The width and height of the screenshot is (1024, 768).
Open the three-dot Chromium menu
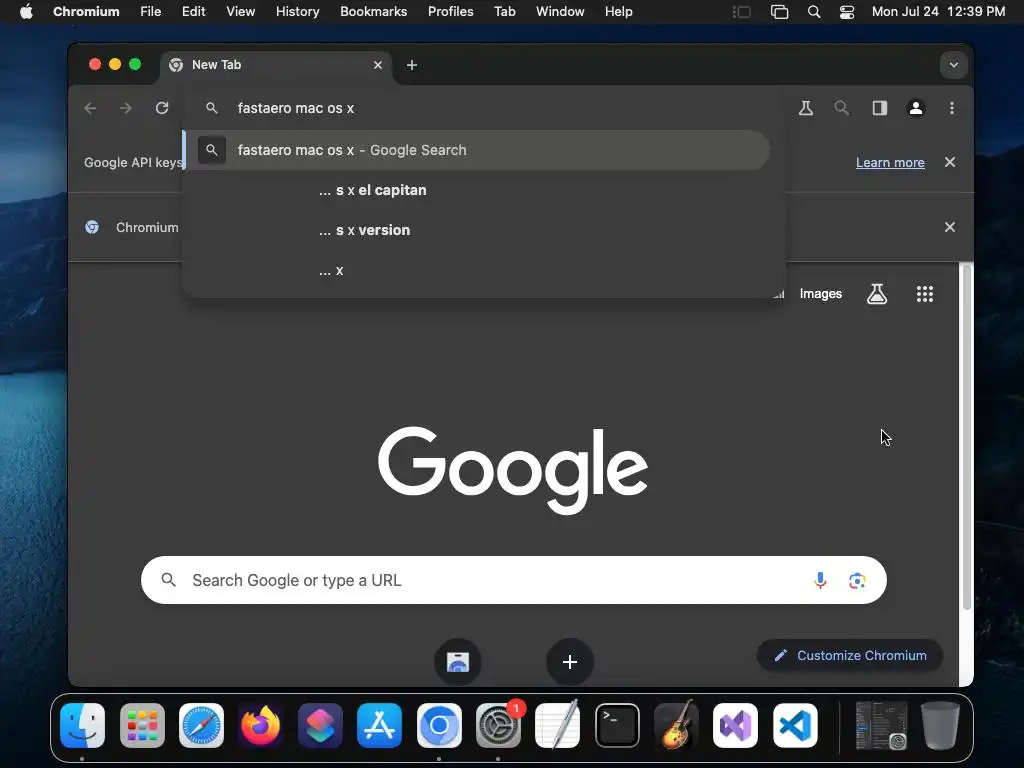pyautogui.click(x=952, y=108)
